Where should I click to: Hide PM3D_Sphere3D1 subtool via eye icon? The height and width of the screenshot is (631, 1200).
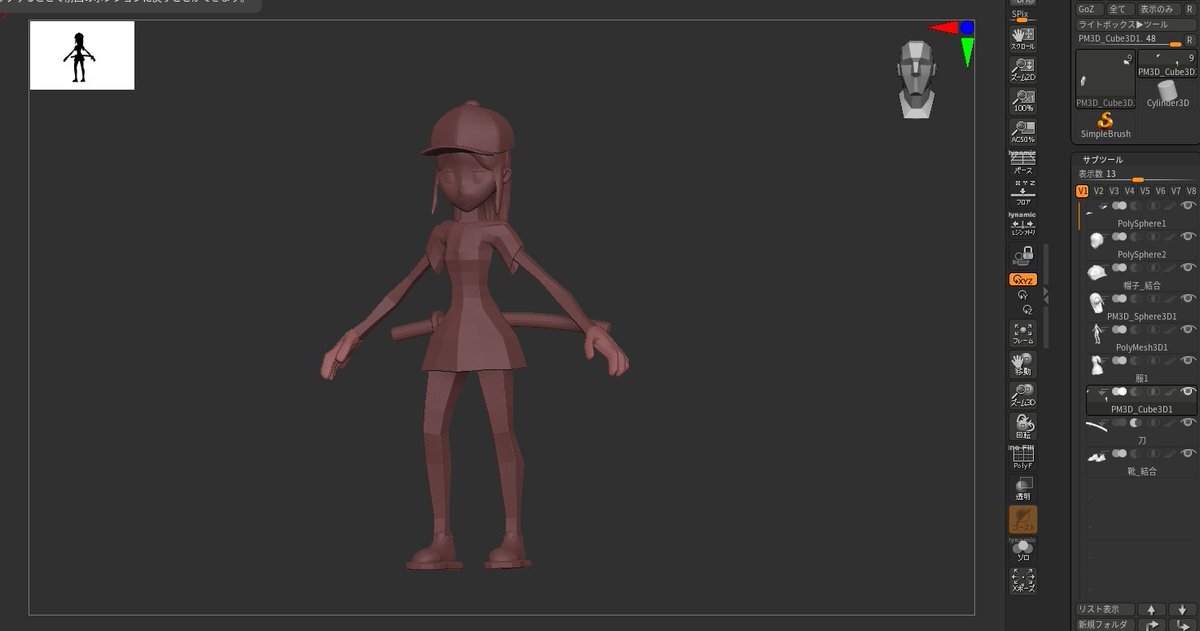(x=1188, y=299)
